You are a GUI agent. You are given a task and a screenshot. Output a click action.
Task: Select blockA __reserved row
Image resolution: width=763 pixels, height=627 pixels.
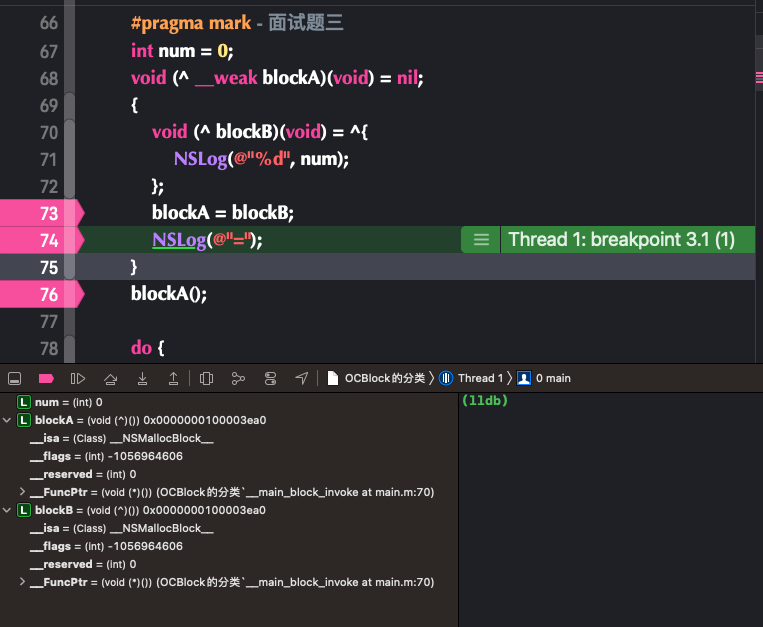[229, 474]
